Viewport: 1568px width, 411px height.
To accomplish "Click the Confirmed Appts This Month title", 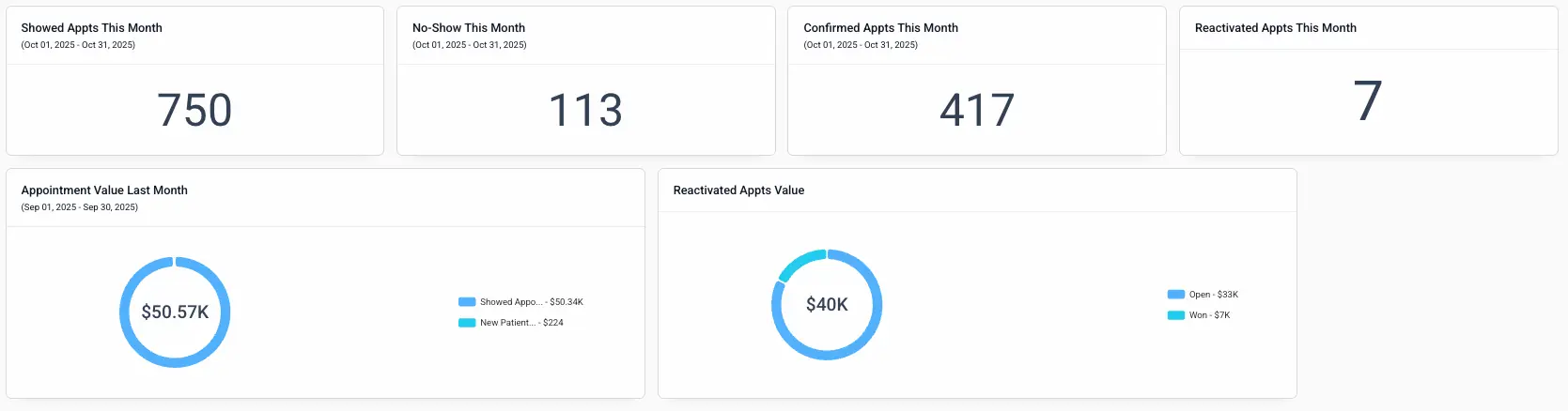I will pyautogui.click(x=880, y=28).
